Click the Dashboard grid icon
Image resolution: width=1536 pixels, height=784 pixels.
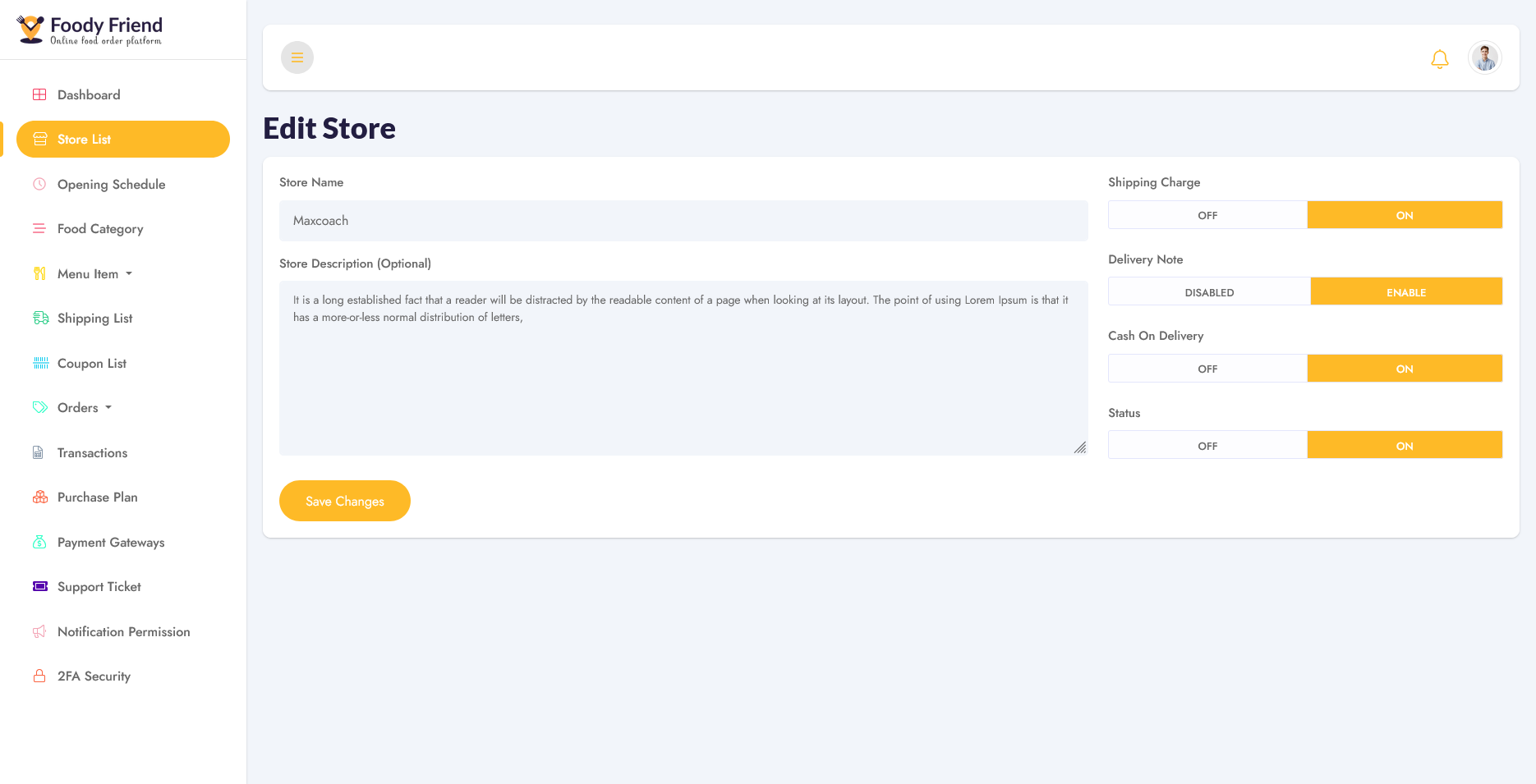[x=39, y=94]
